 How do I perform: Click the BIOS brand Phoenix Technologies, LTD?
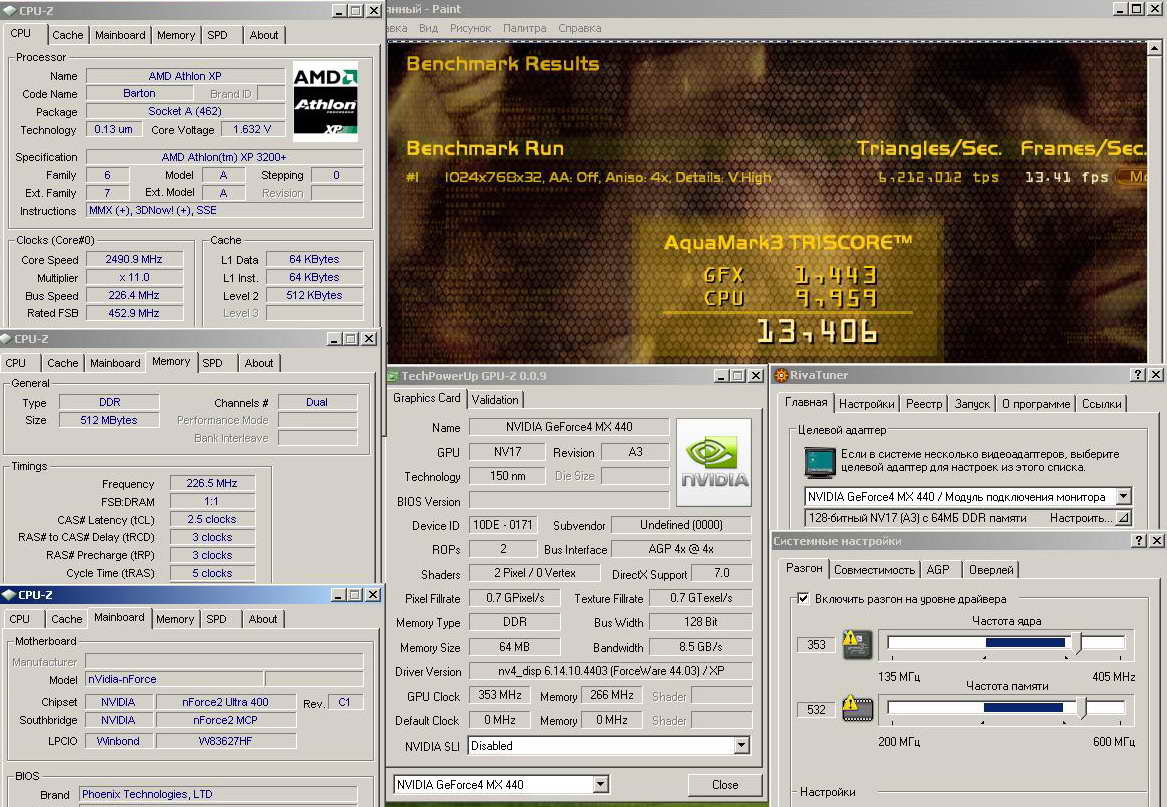[218, 794]
